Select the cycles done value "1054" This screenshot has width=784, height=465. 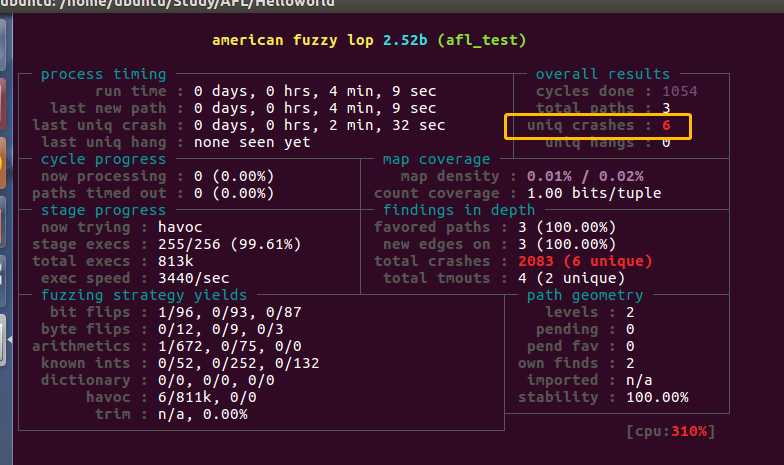point(680,91)
